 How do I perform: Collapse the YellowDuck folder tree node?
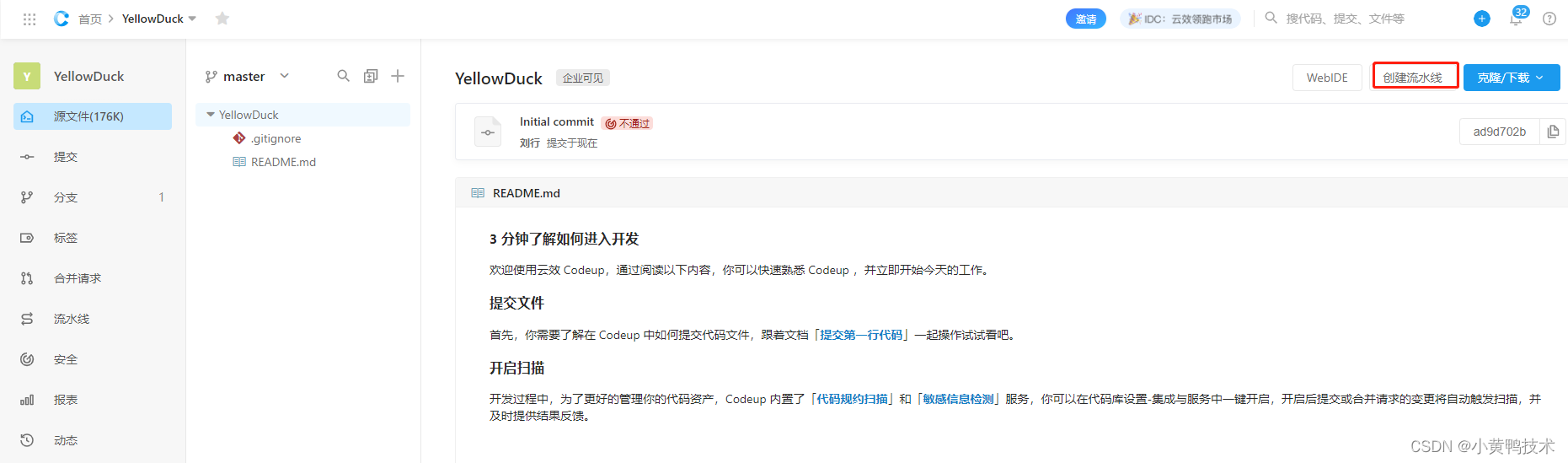pyautogui.click(x=211, y=115)
